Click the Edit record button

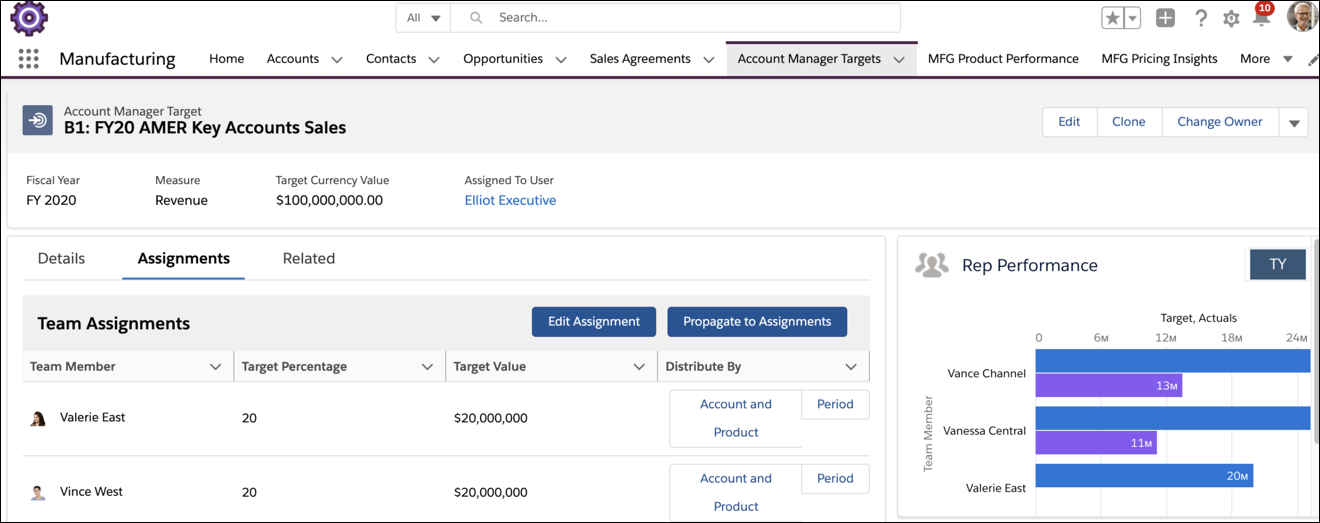(x=1069, y=122)
